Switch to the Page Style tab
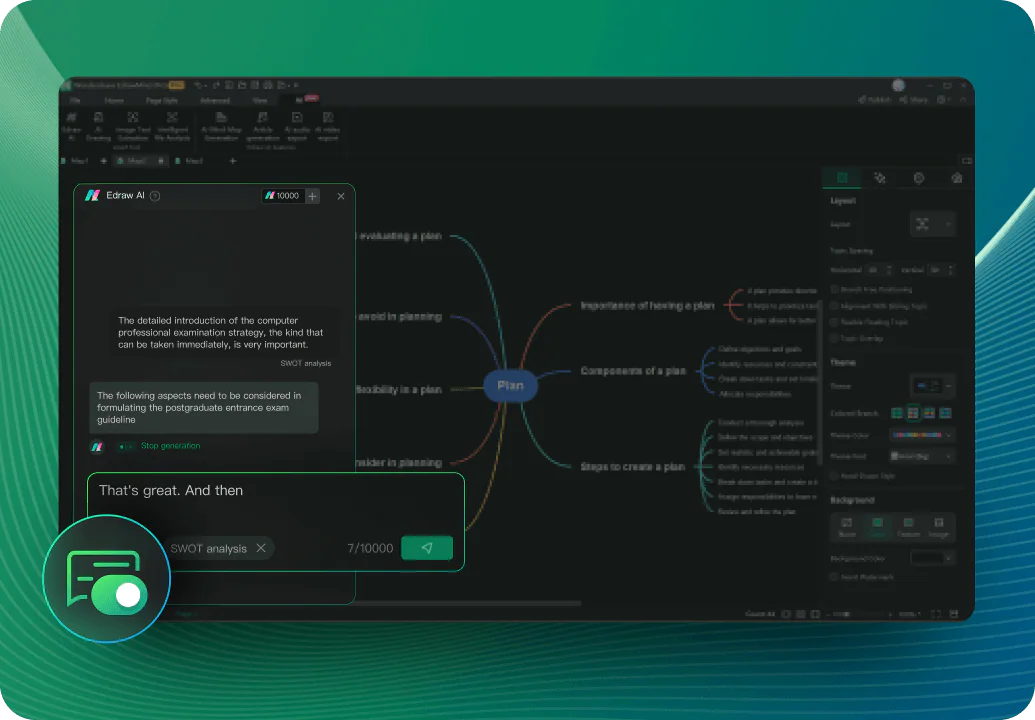Image resolution: width=1035 pixels, height=720 pixels. [162, 100]
